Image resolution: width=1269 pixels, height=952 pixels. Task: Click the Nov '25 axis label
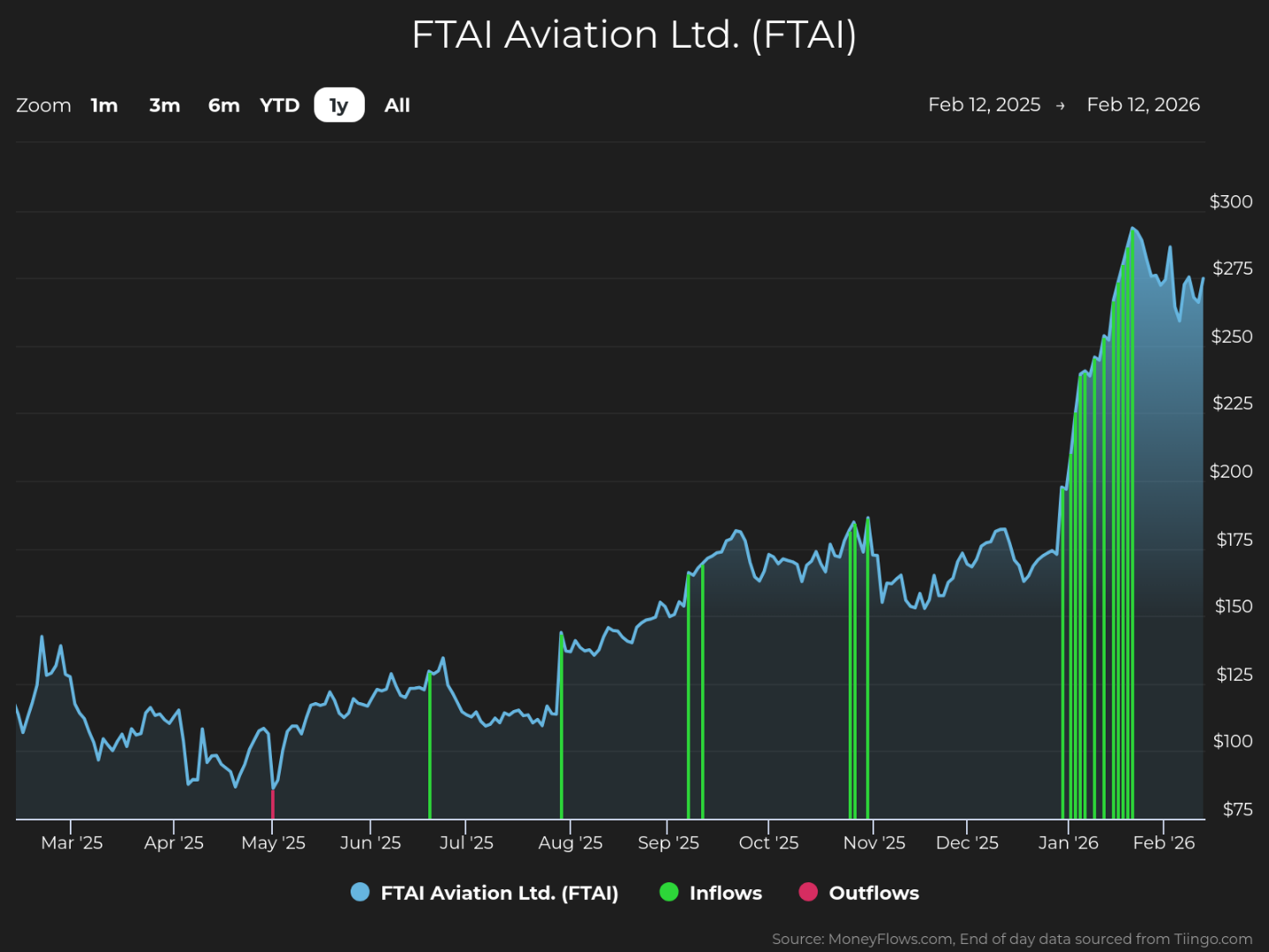(874, 842)
